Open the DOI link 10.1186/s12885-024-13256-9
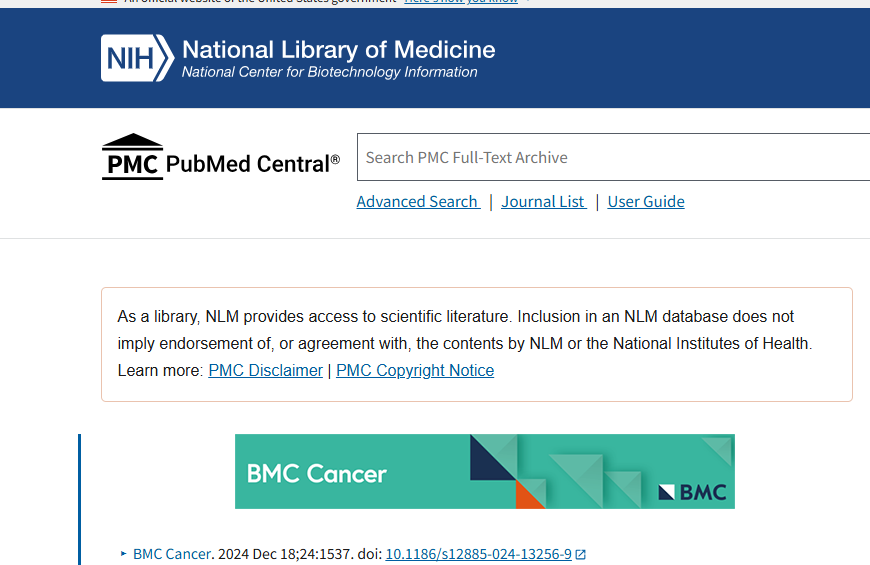Viewport: 870px width, 565px height. click(478, 554)
